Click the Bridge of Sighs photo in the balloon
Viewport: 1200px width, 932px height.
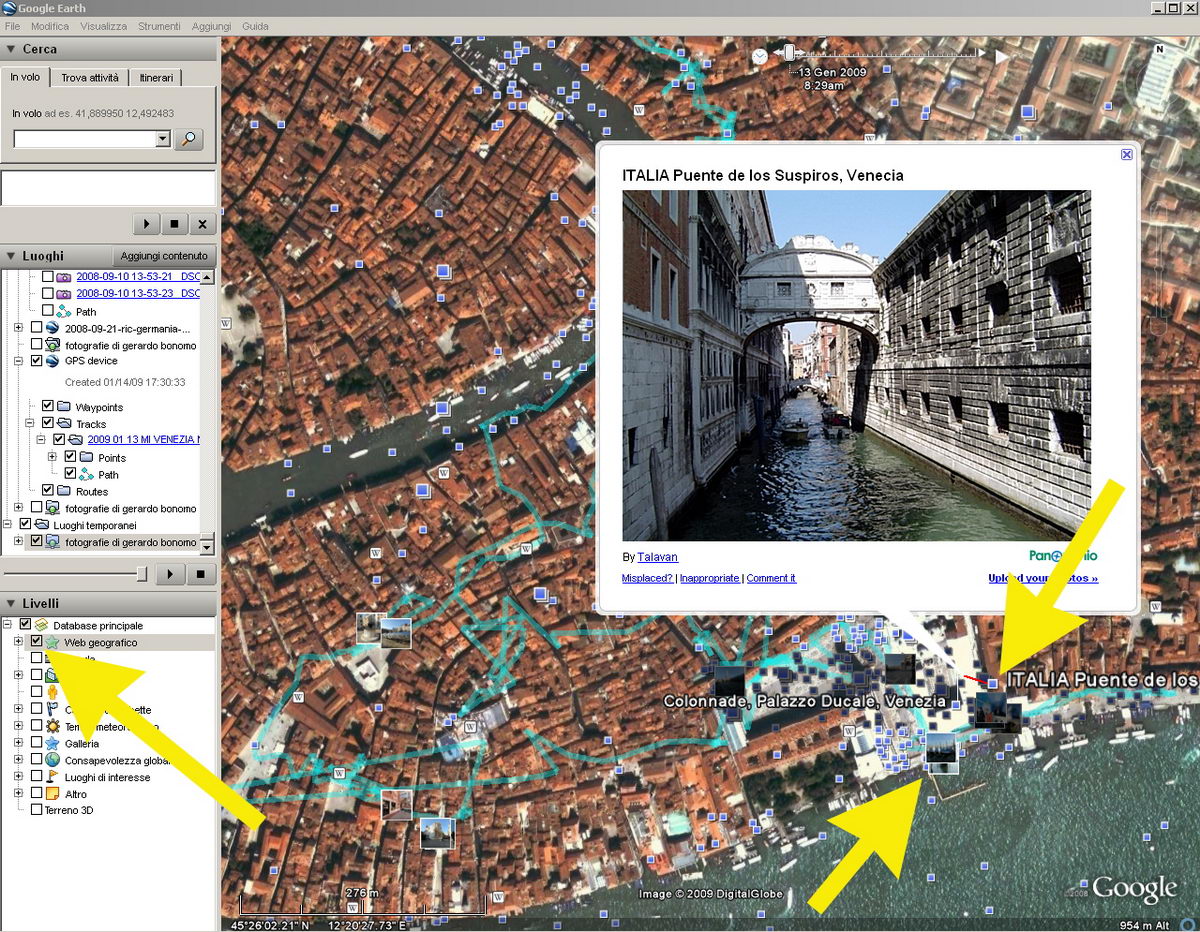point(856,365)
